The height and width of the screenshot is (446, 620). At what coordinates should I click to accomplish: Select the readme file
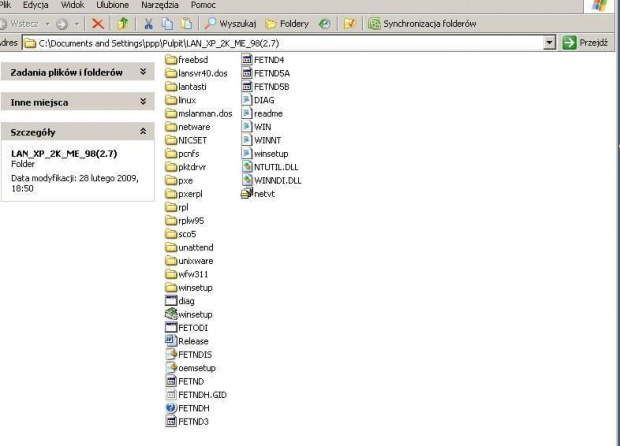tap(262, 113)
